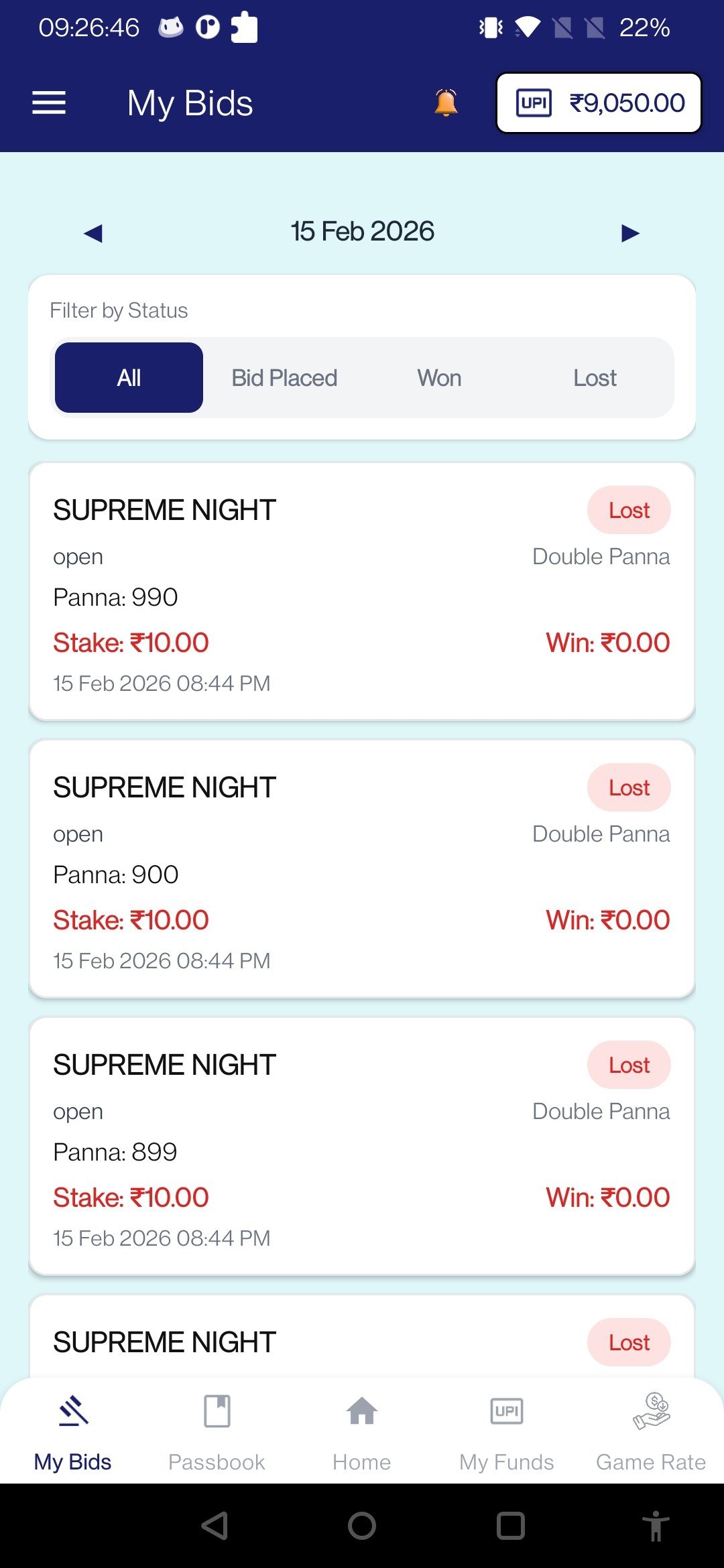Open the Panna 990 bid card
Viewport: 724px width, 1568px height.
(362, 592)
